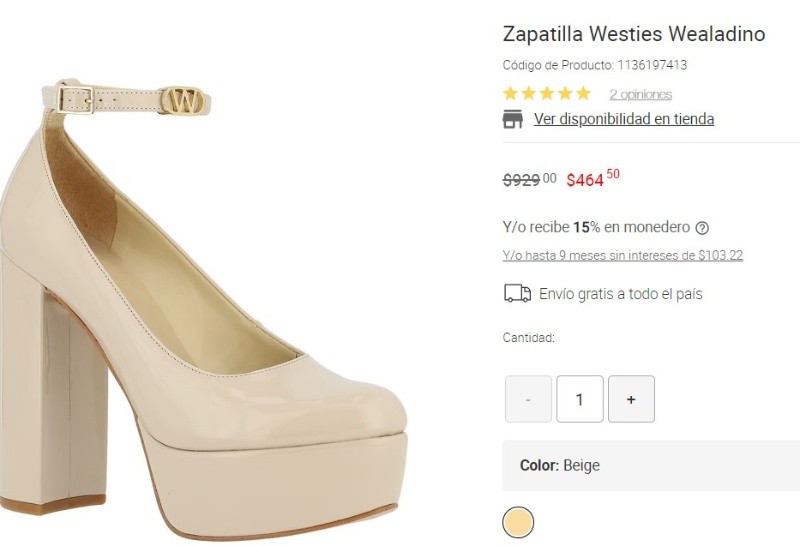Screen dimensions: 800x546
Task: Select the beige color swatch
Action: pyautogui.click(x=518, y=521)
